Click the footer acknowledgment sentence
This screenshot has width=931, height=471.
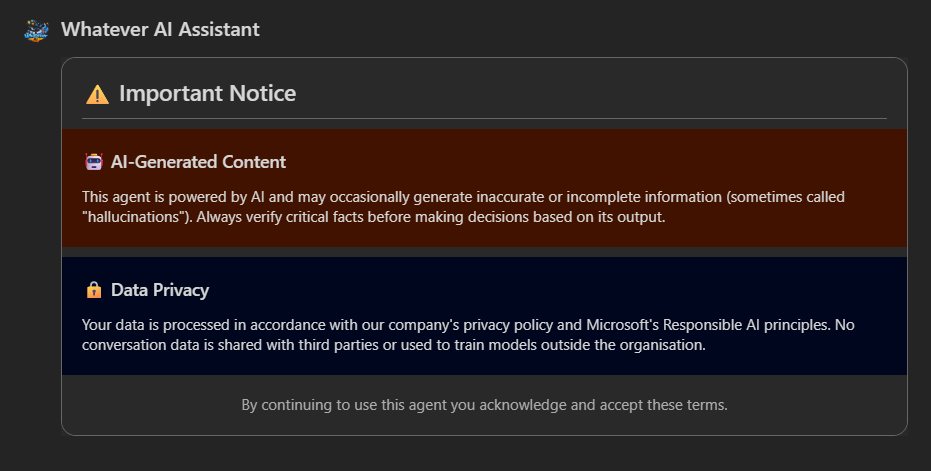tap(484, 405)
